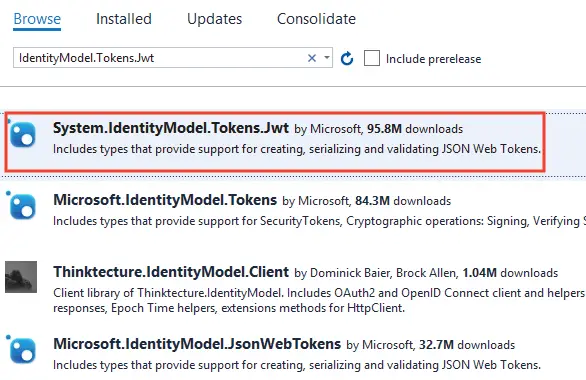Click the Microsoft.IdentityModel.Tokens package icon
The image size is (586, 380).
click(x=23, y=206)
